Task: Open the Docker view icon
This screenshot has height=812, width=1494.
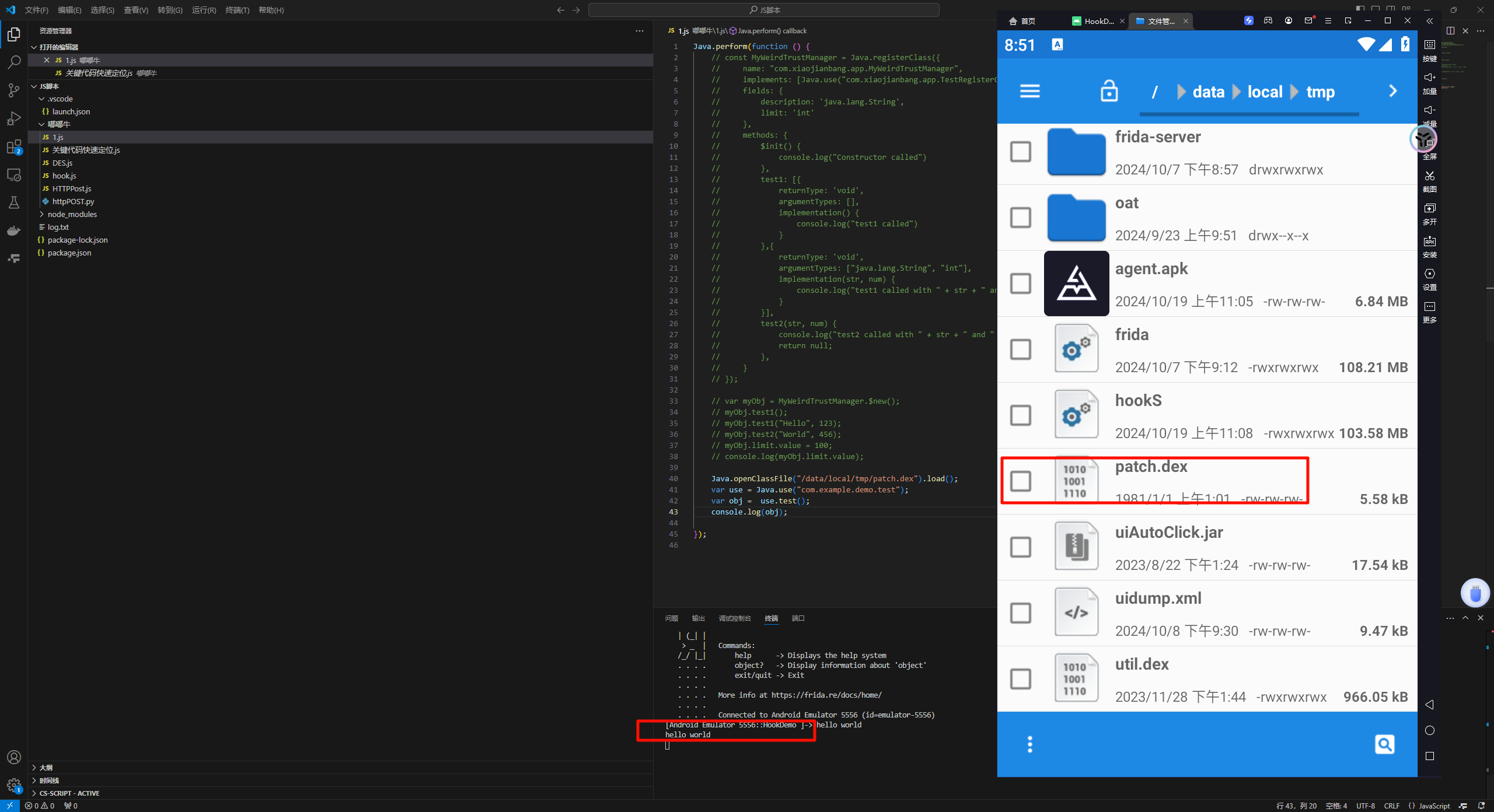Action: point(14,231)
